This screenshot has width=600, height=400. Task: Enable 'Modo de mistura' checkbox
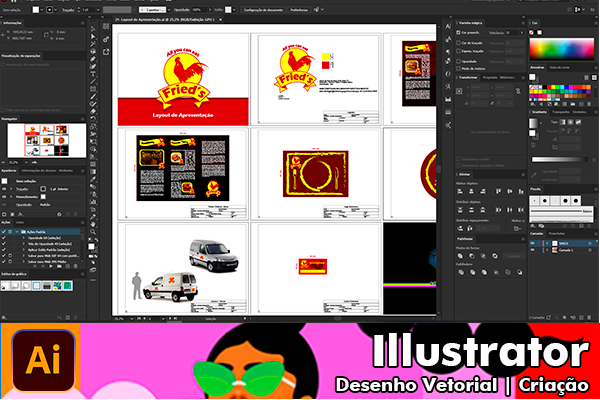pos(458,69)
